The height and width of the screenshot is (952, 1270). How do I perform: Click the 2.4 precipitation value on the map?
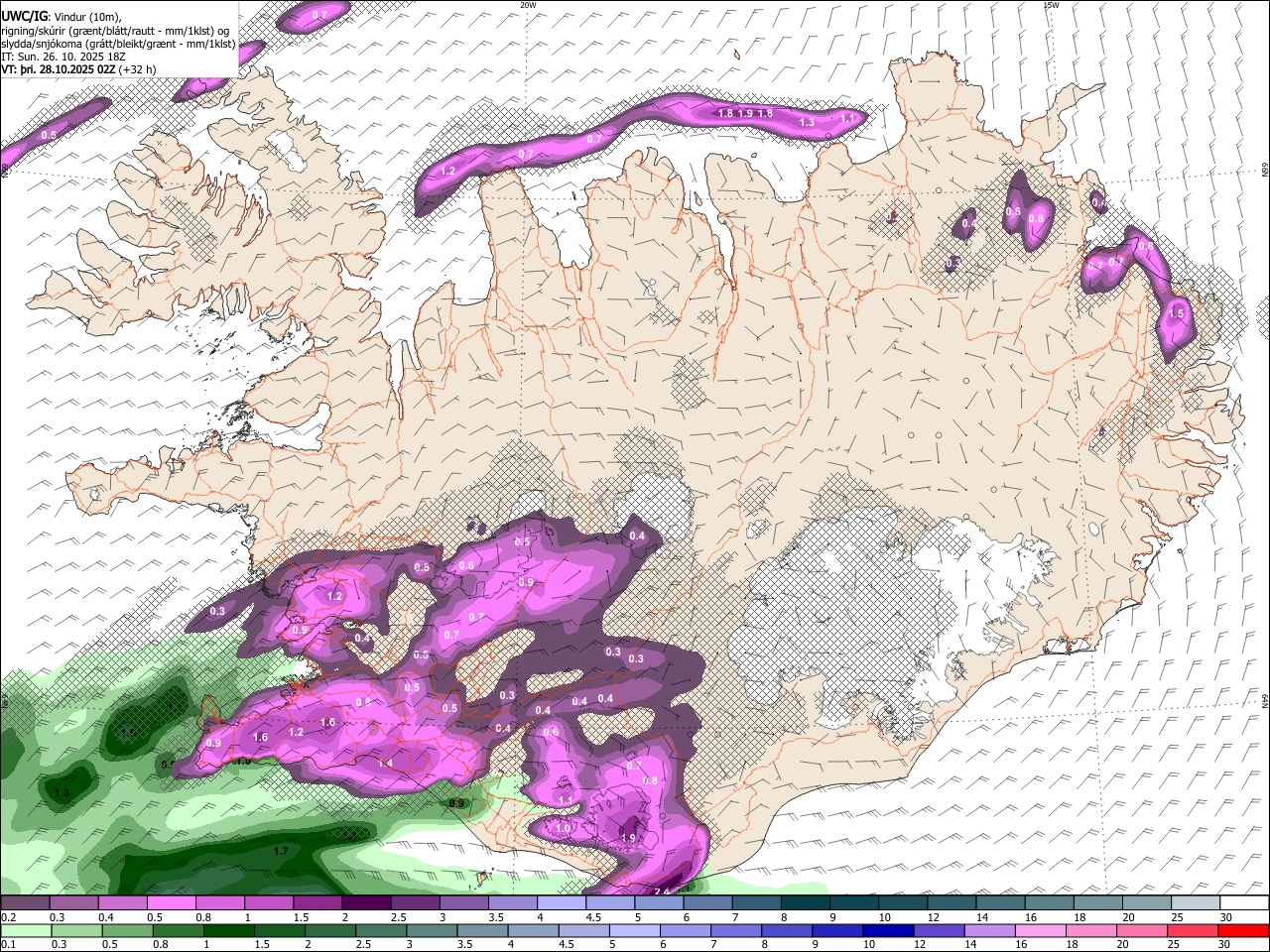(663, 891)
